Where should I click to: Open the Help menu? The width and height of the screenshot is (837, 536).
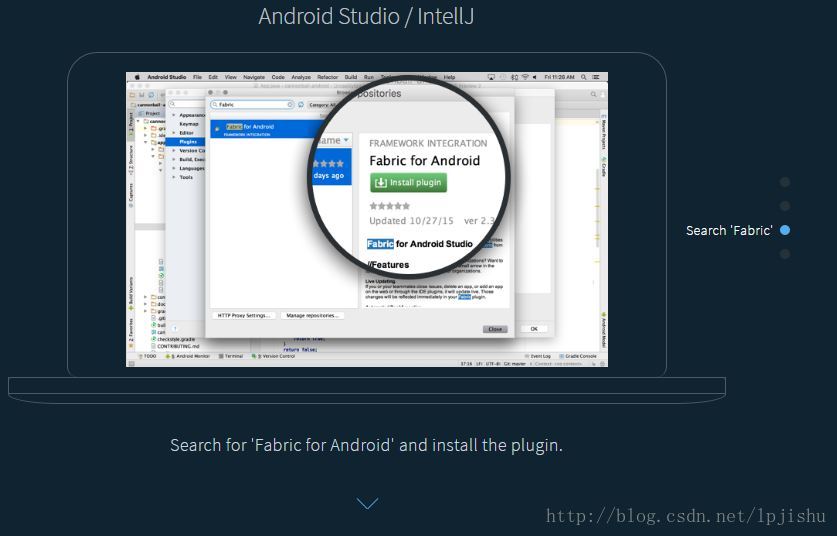449,77
